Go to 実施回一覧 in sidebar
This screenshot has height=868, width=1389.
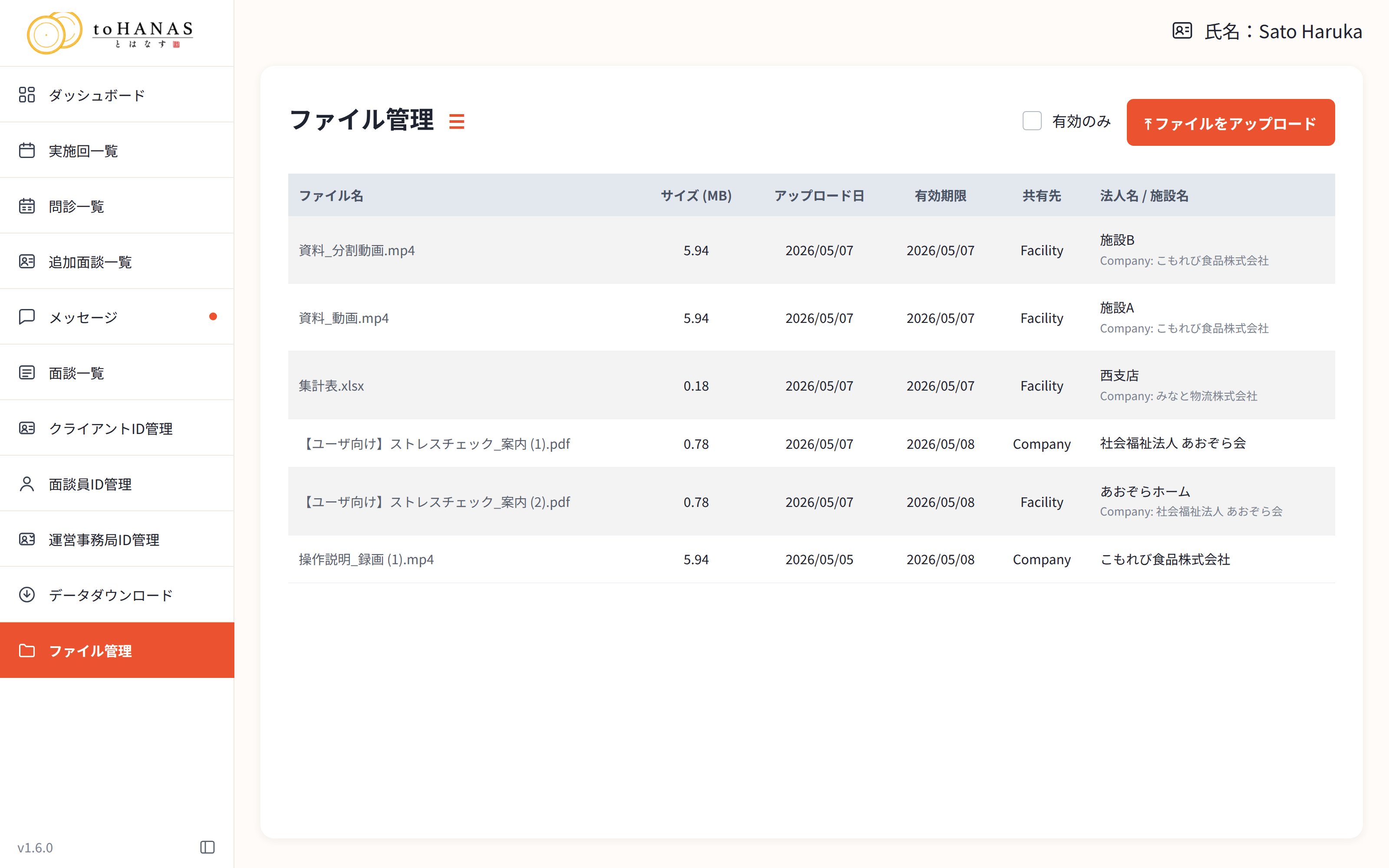pyautogui.click(x=117, y=151)
